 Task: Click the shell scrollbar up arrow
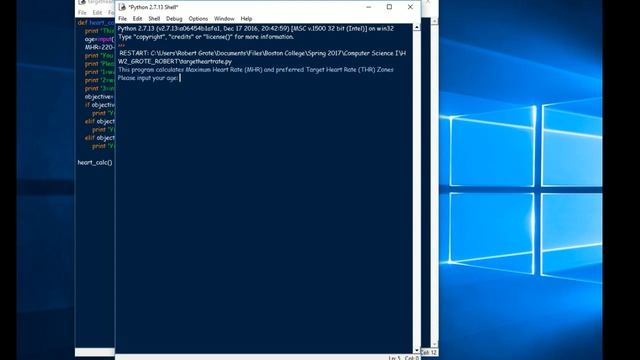click(416, 27)
